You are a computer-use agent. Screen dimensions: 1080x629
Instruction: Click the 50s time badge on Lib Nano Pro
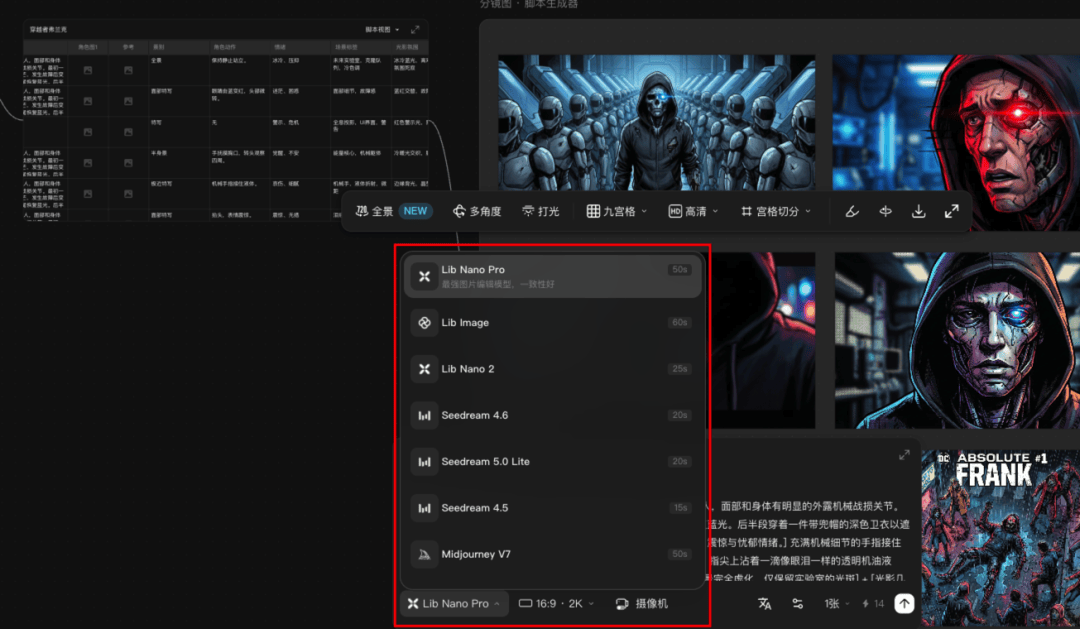(x=679, y=269)
